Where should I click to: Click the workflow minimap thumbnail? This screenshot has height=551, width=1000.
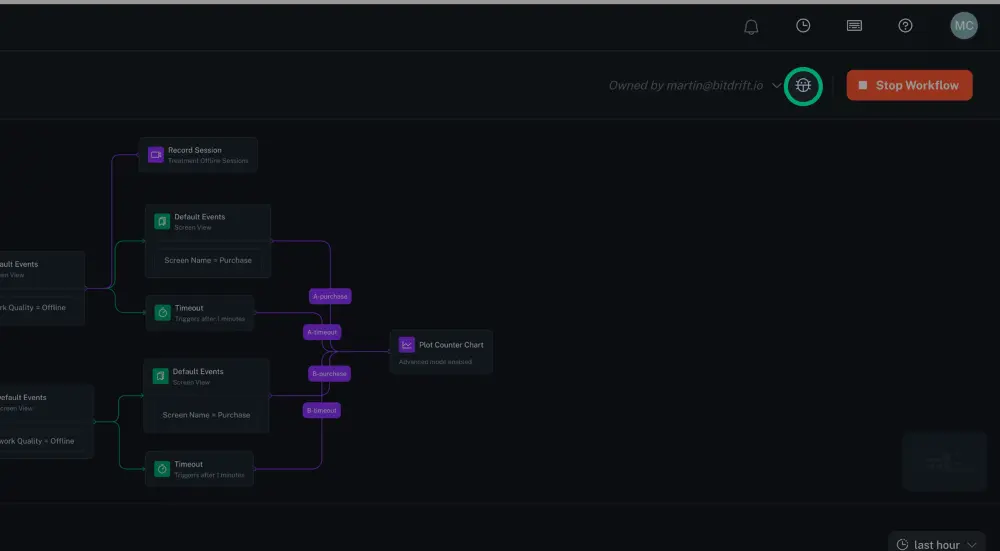(x=944, y=461)
